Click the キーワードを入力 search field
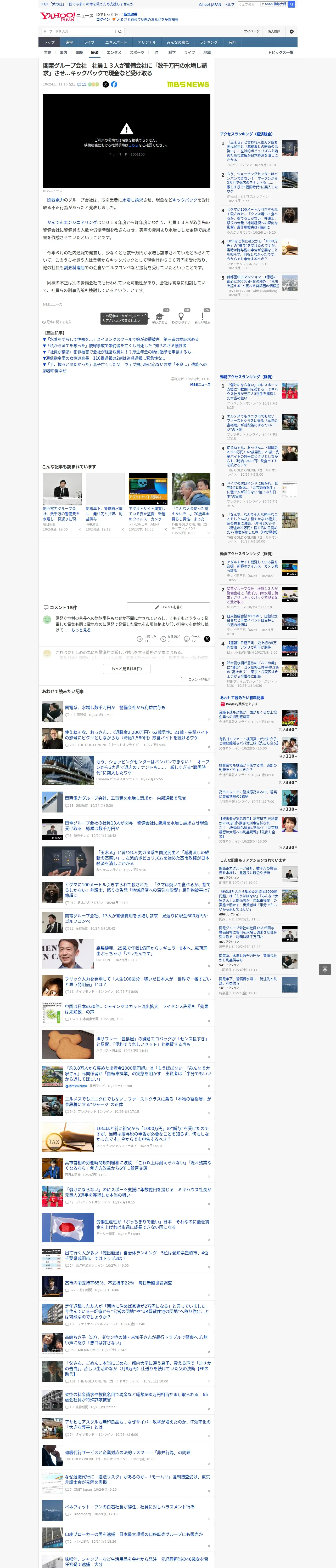 [78, 32]
